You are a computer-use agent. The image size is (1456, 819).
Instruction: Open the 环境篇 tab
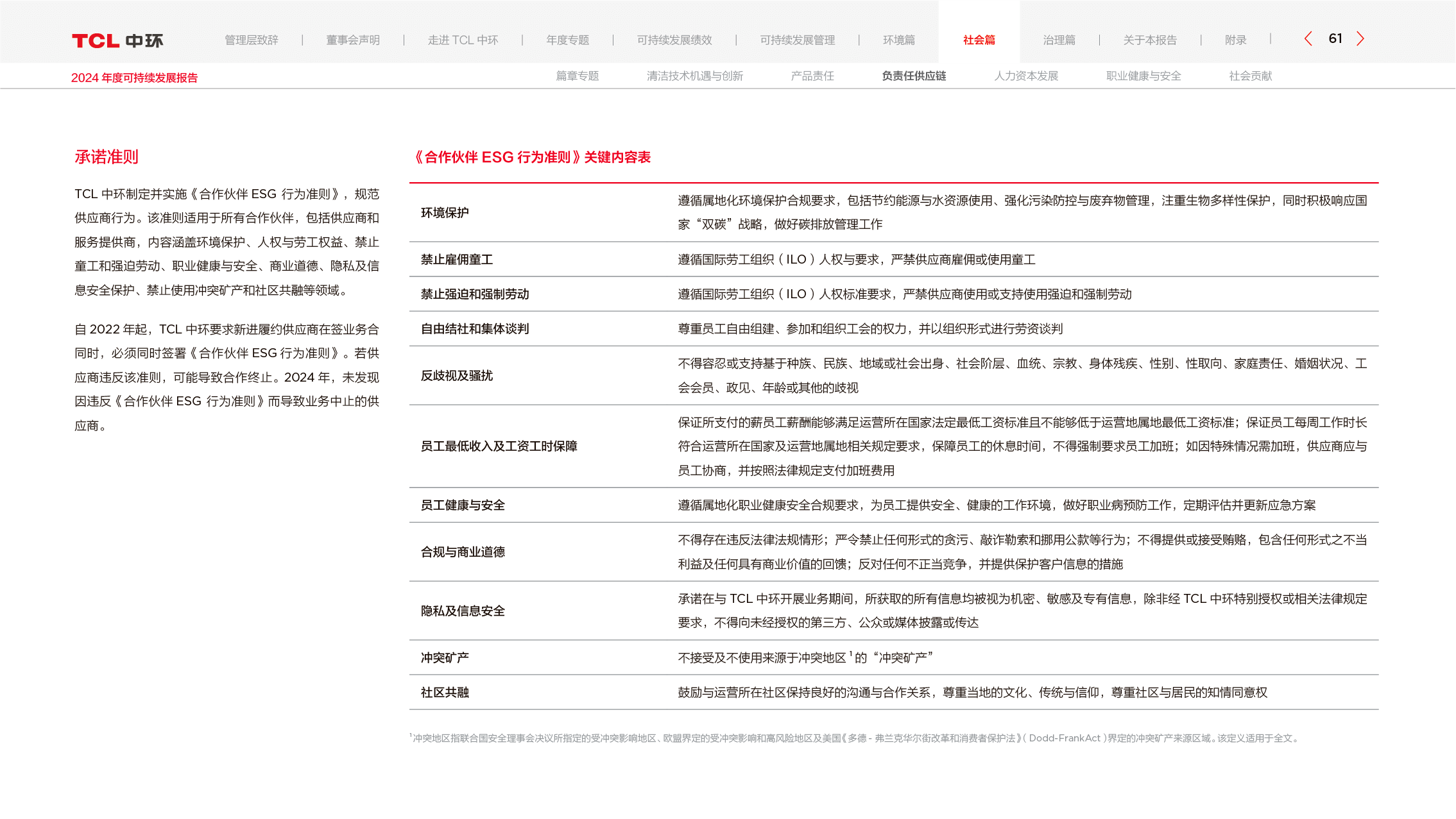pyautogui.click(x=898, y=40)
